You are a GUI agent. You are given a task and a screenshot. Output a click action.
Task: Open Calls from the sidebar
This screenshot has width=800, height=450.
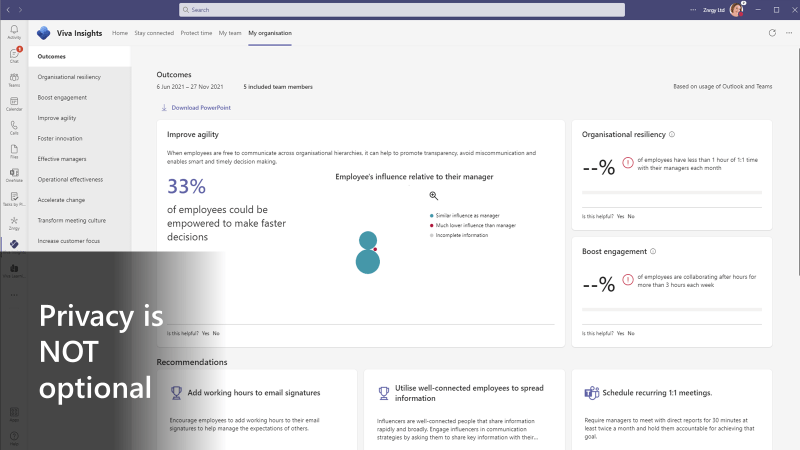pyautogui.click(x=14, y=127)
